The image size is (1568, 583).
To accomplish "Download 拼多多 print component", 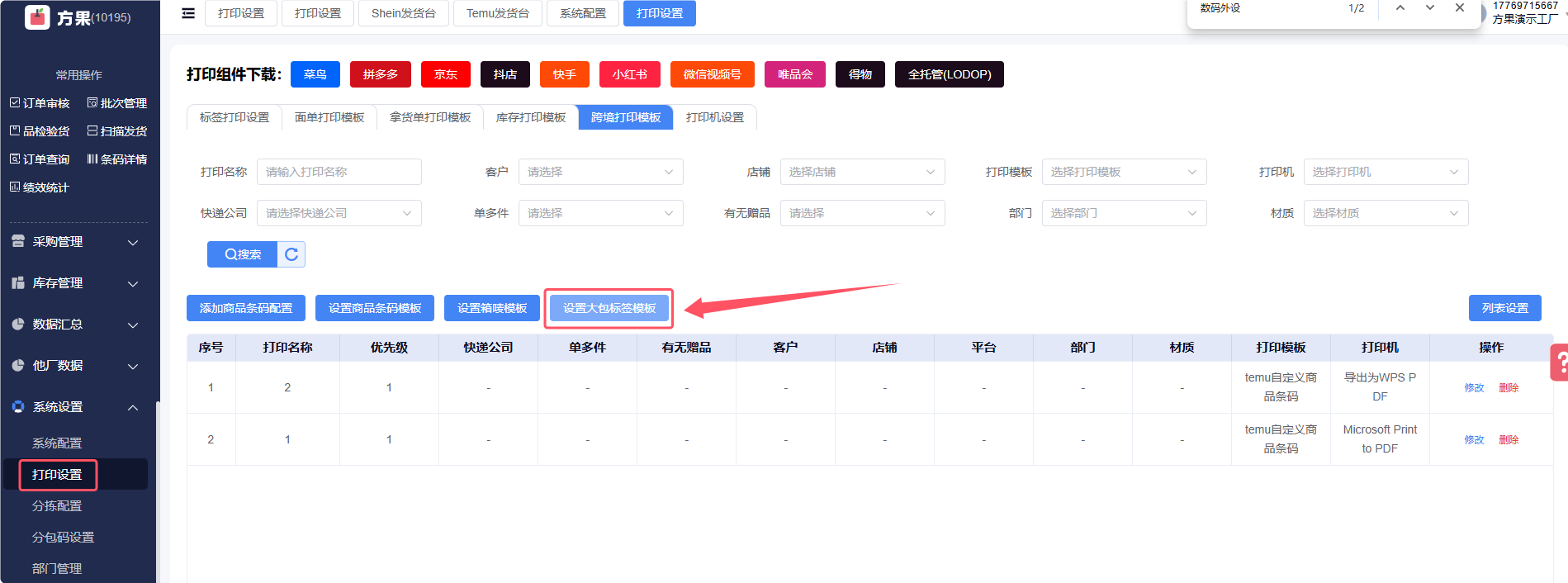I will click(381, 74).
